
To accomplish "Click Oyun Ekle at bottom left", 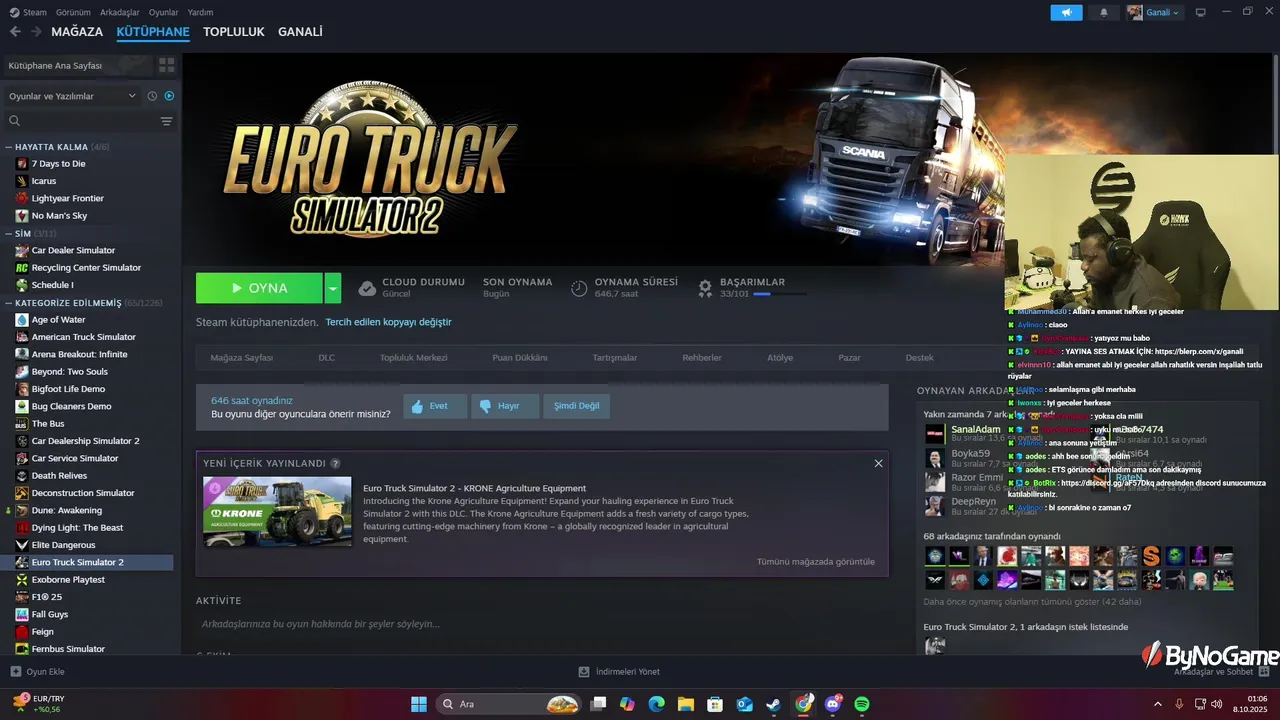I will coord(38,672).
